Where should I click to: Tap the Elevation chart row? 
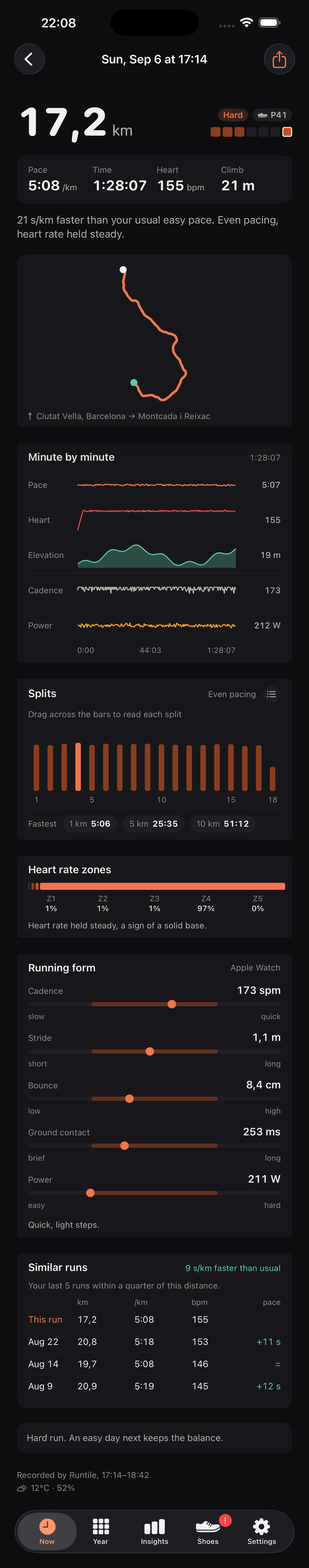click(x=154, y=555)
